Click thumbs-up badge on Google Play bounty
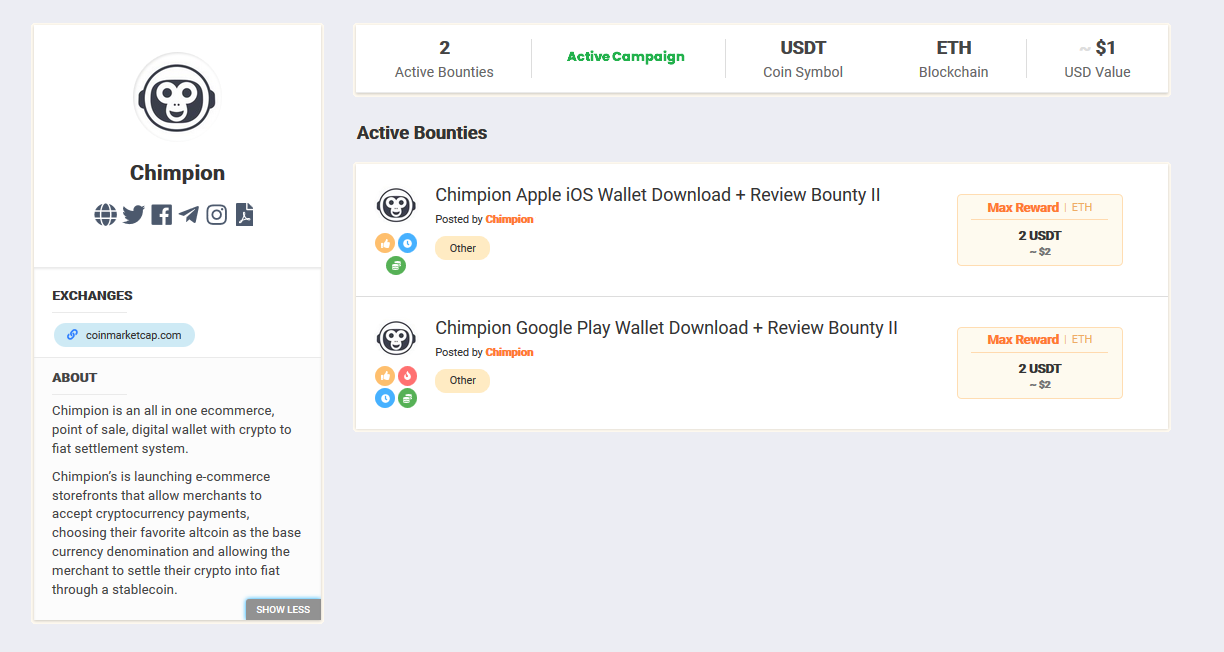Viewport: 1224px width, 652px height. click(385, 376)
